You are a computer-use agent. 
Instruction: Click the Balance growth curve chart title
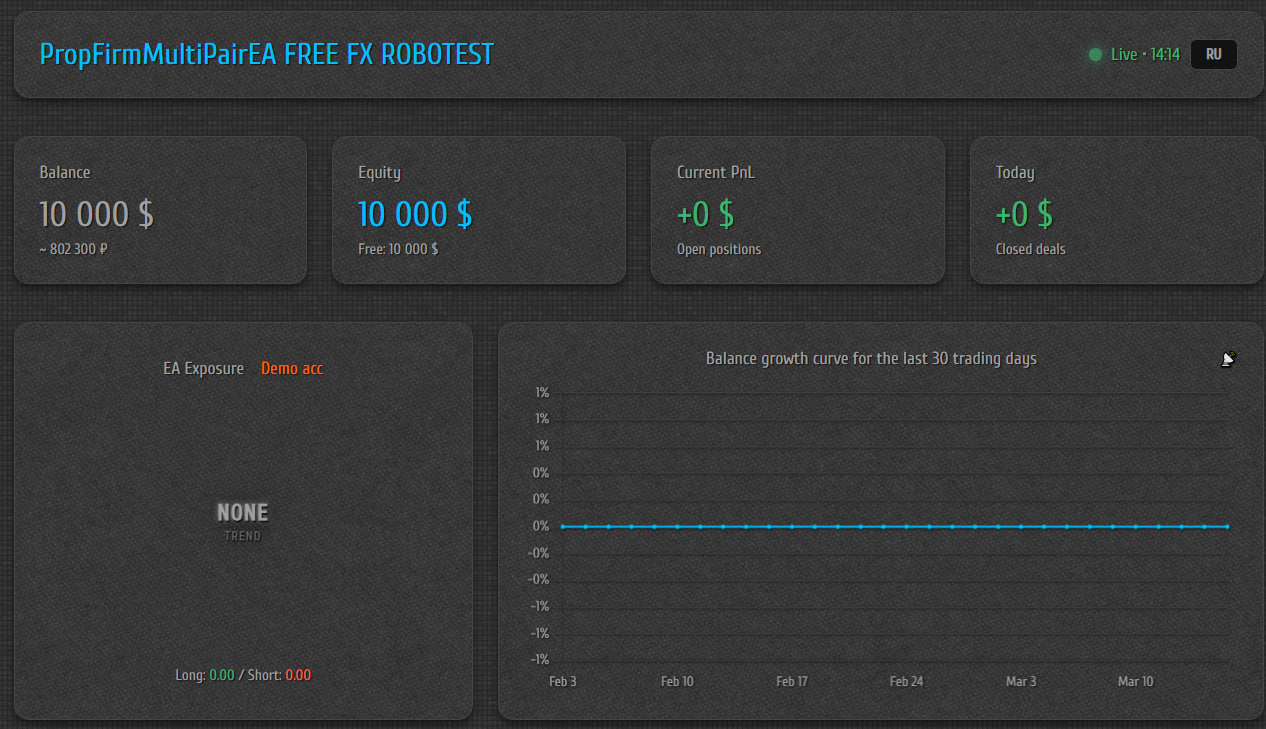tap(871, 358)
